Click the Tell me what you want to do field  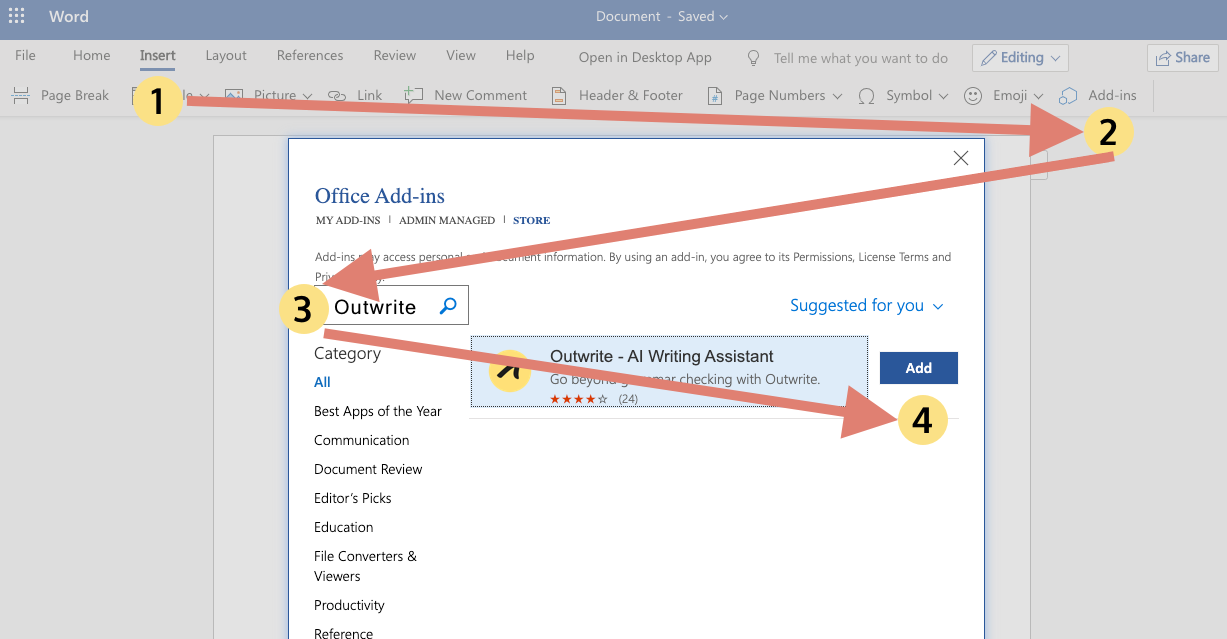pyautogui.click(x=860, y=57)
